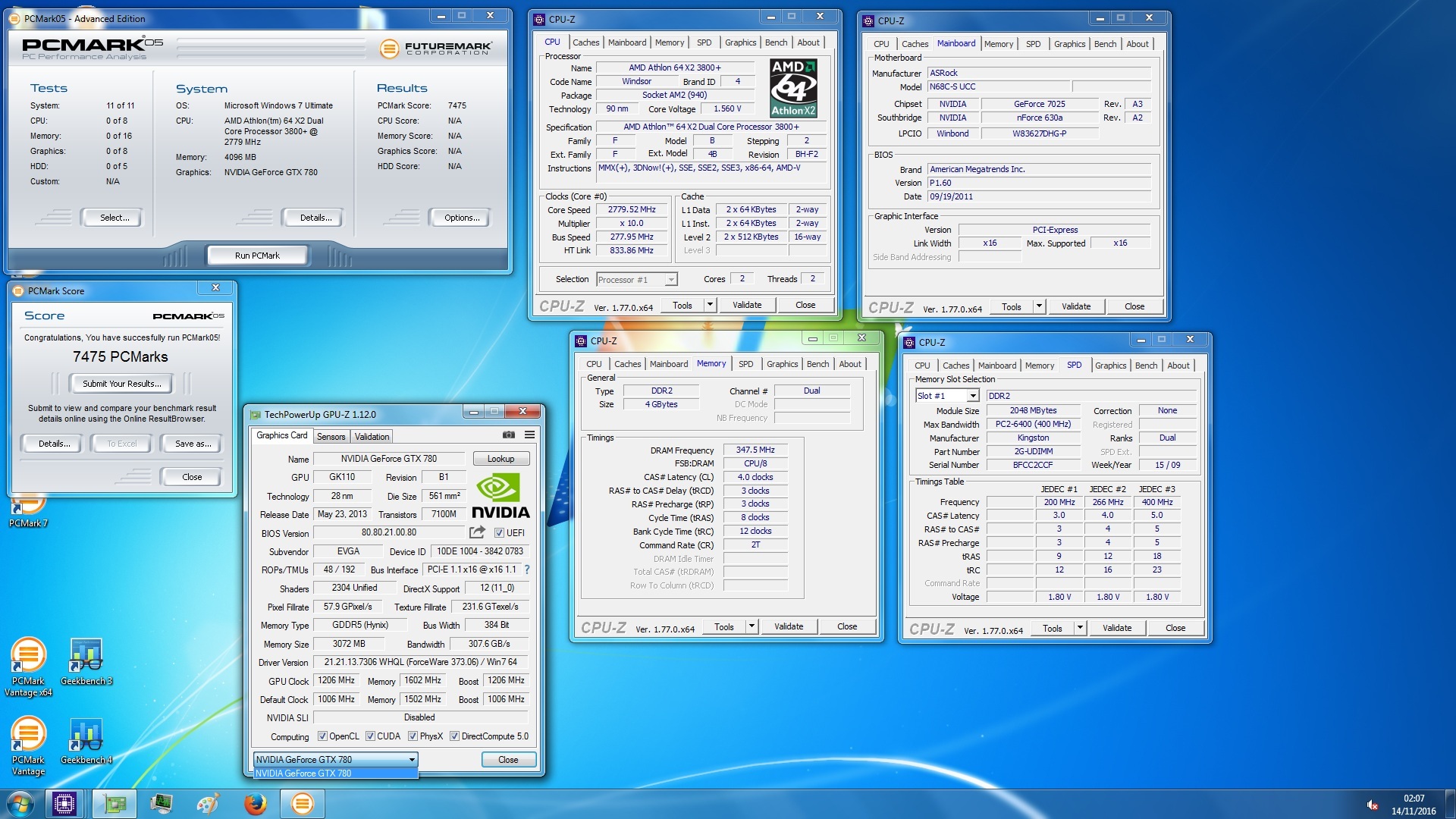This screenshot has height=819, width=1456.
Task: Click the GPU-Z screenshot camera icon
Action: coord(509,435)
